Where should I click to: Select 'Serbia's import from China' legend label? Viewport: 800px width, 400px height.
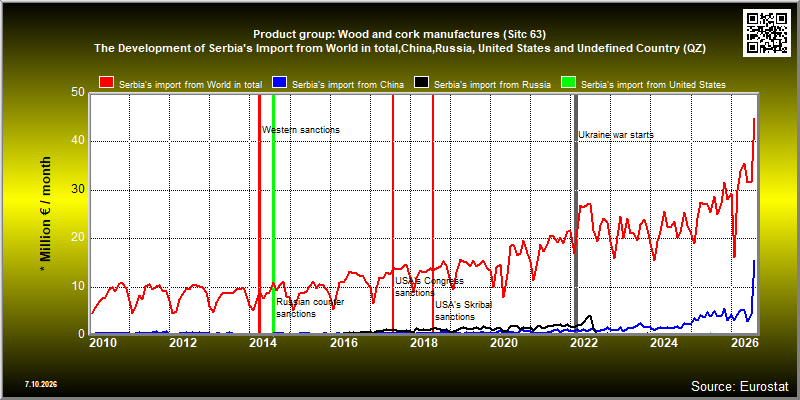pyautogui.click(x=348, y=85)
